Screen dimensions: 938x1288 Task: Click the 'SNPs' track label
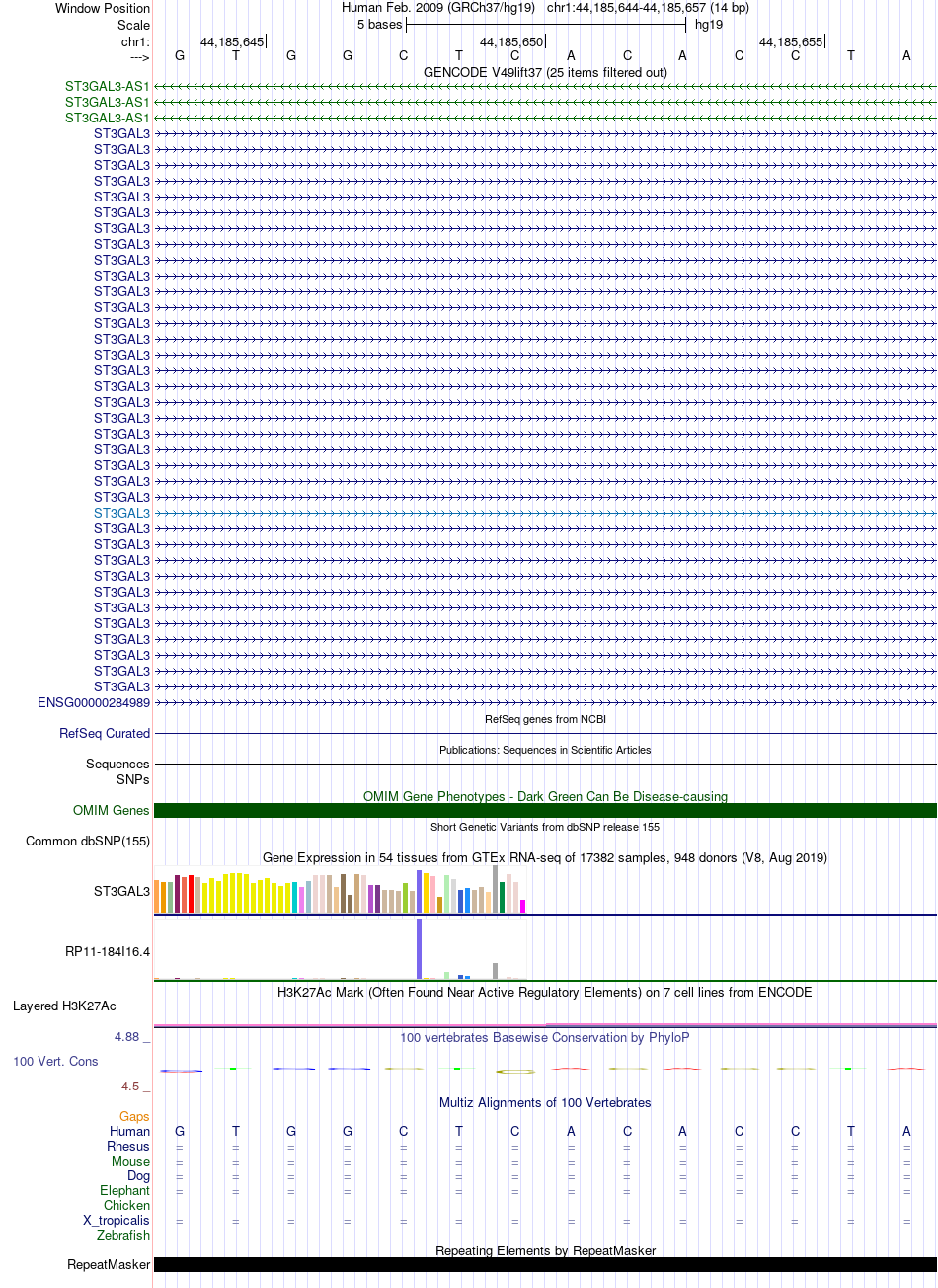click(x=132, y=779)
